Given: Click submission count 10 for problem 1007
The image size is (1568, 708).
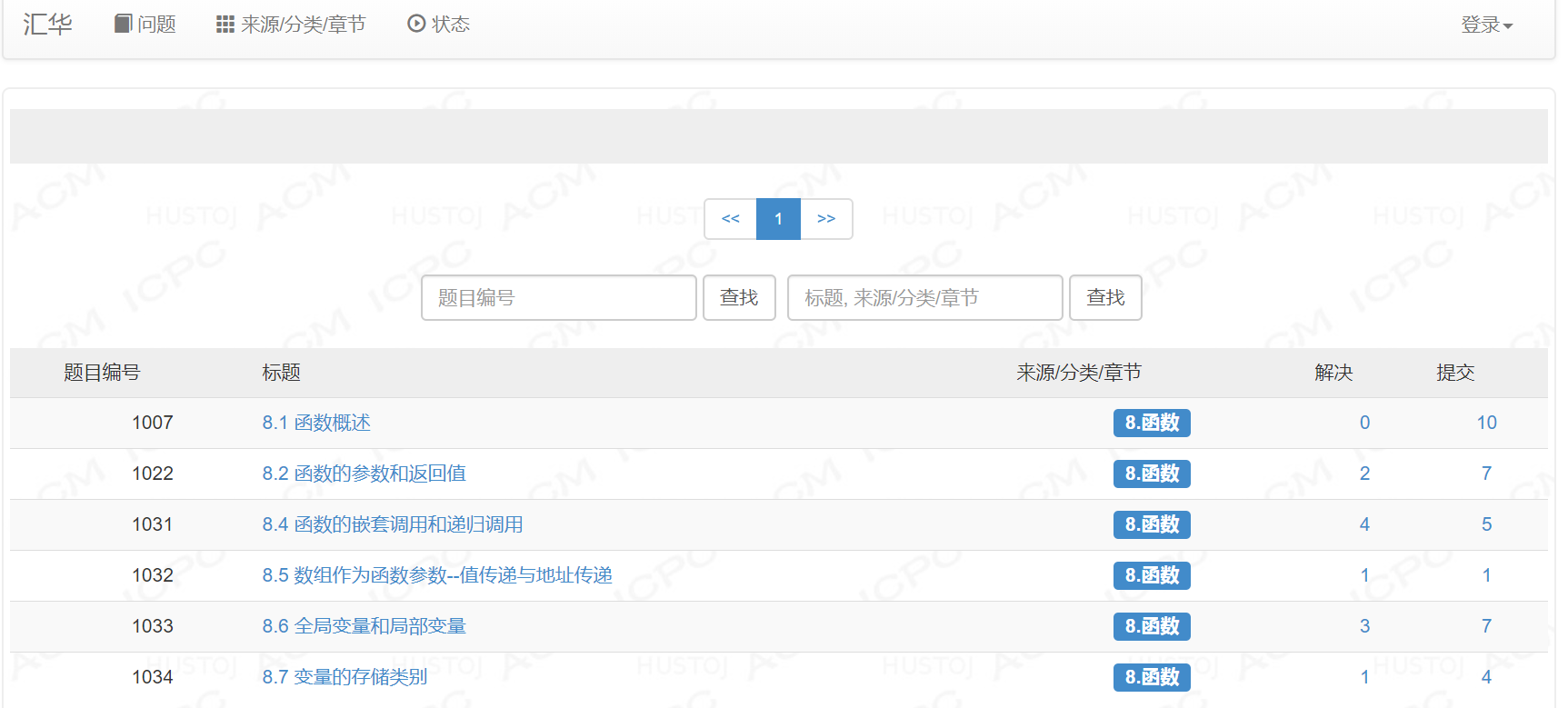Looking at the screenshot, I should click(1486, 423).
